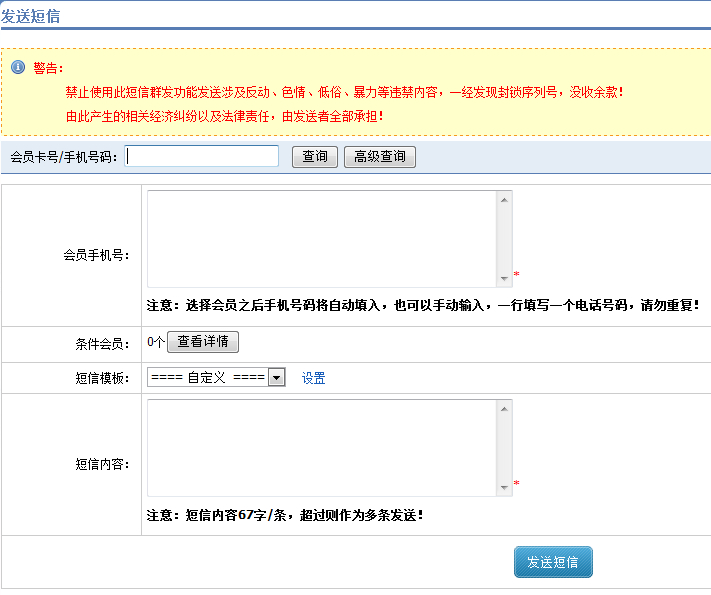Click the red 警告 warning label
Viewport: 711px width, 595px height.
(48, 68)
